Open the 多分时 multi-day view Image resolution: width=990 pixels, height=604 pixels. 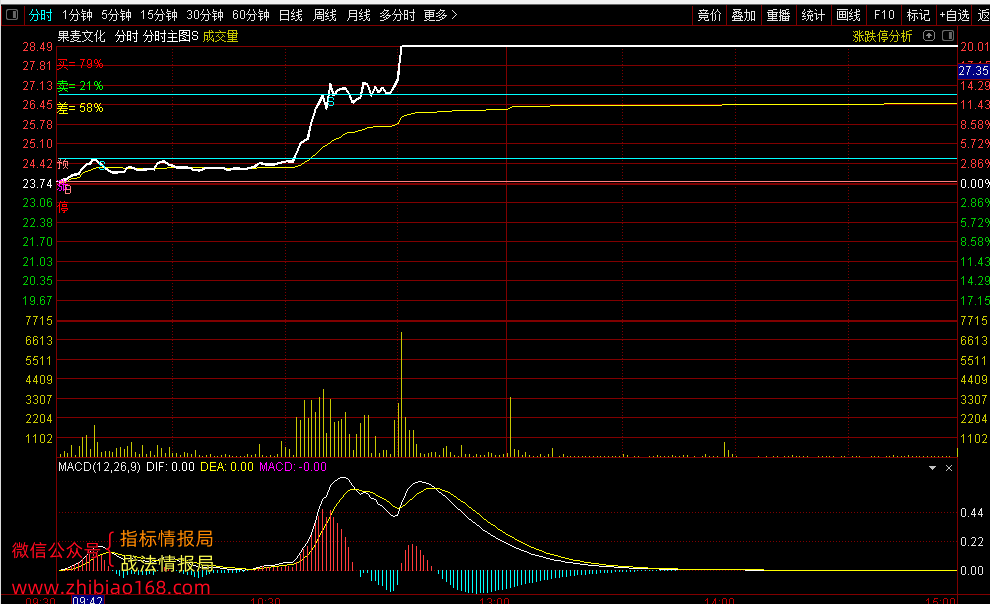point(397,15)
